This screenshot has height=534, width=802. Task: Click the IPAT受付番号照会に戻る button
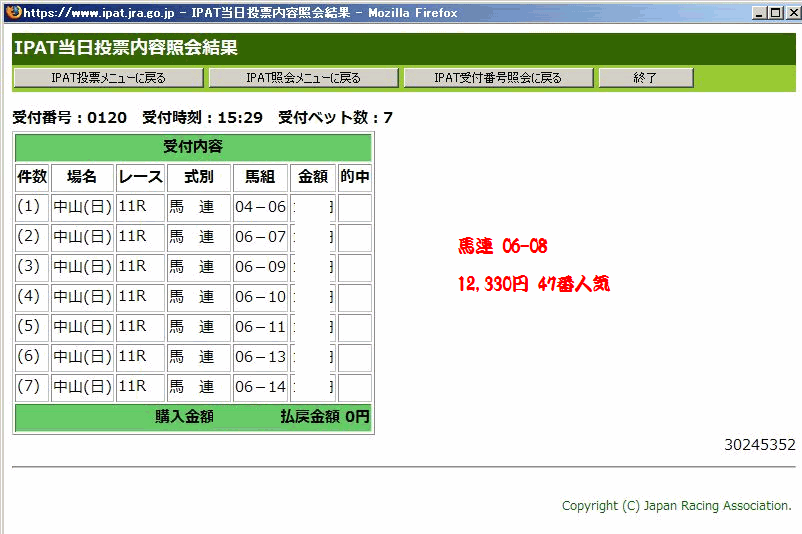(x=498, y=78)
